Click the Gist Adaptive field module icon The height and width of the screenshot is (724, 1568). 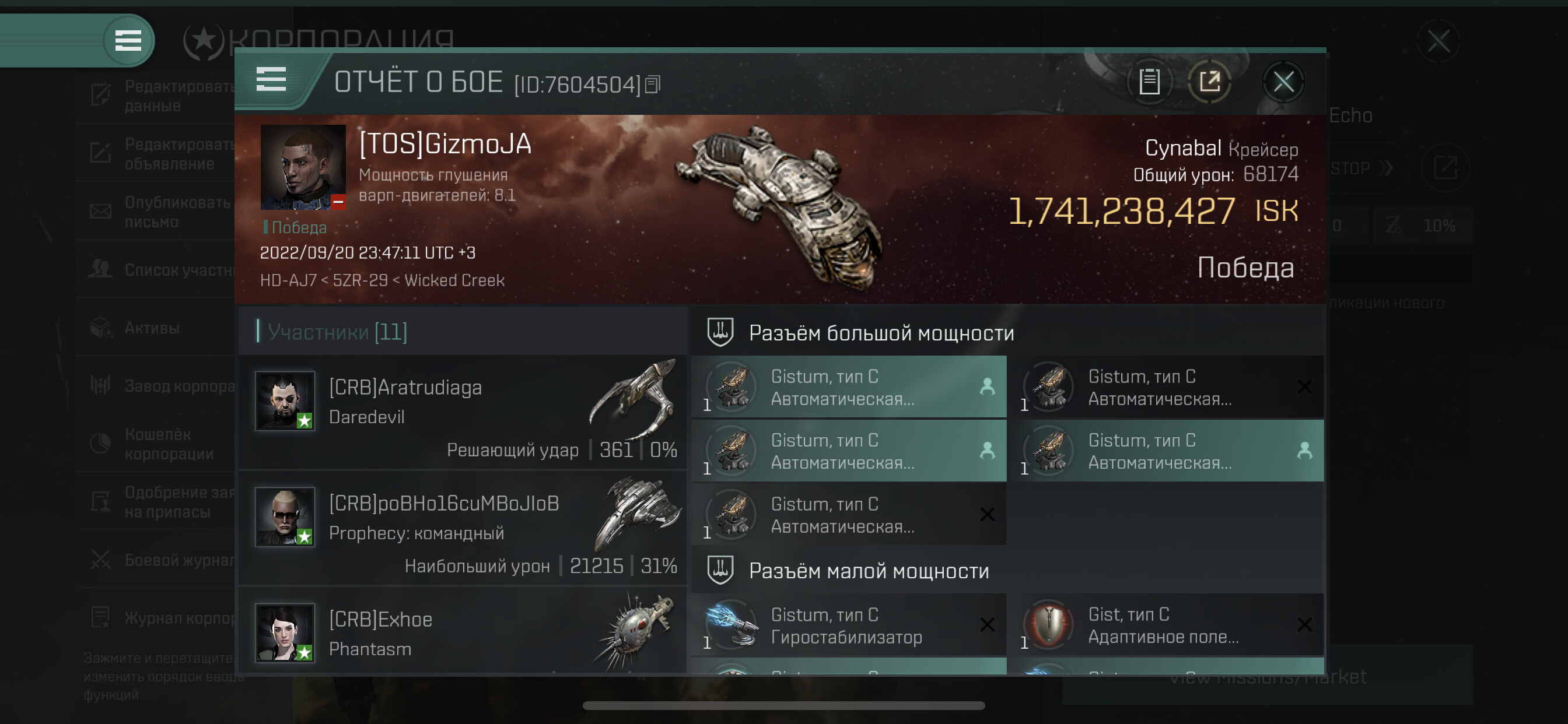click(1048, 625)
